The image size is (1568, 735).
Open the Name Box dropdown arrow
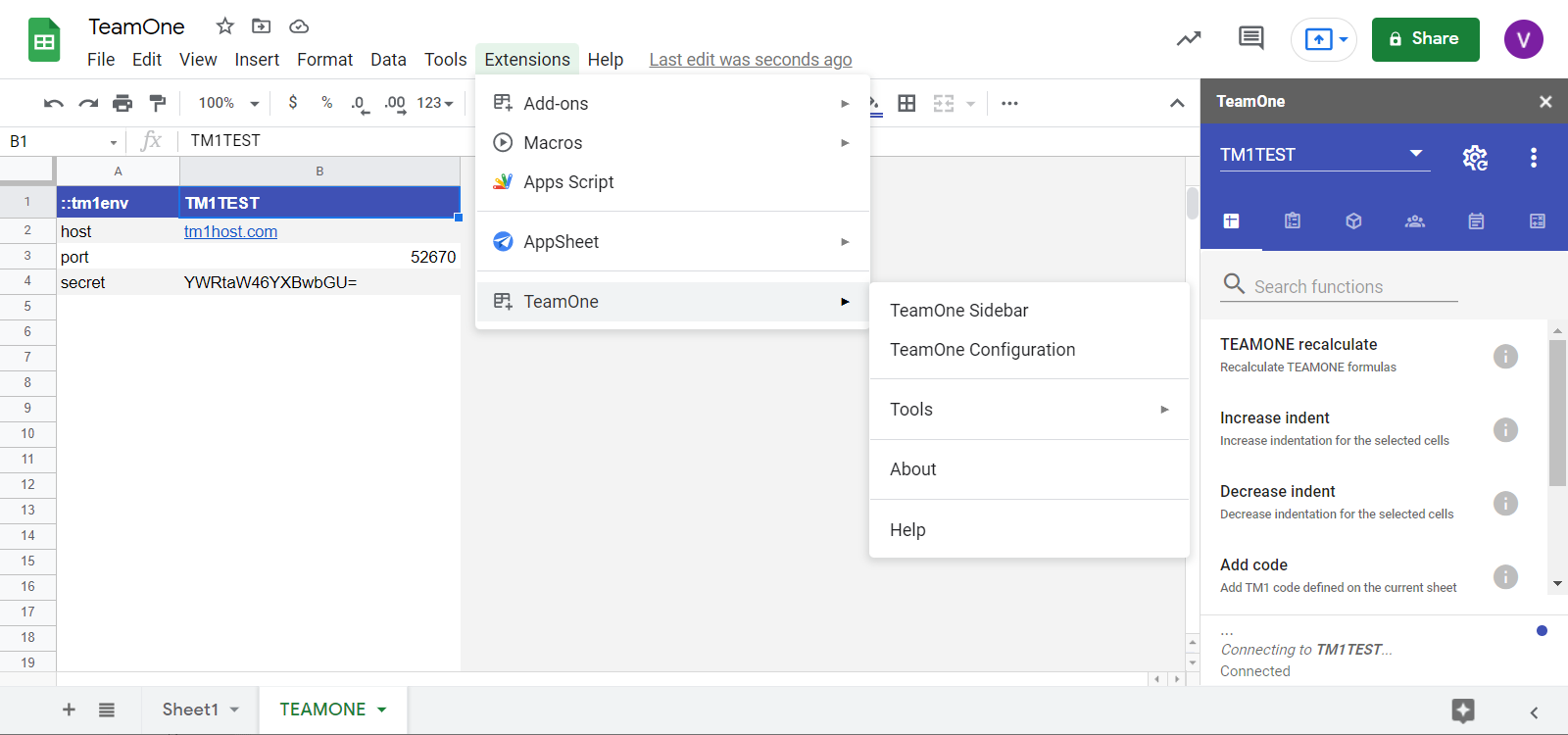(114, 142)
